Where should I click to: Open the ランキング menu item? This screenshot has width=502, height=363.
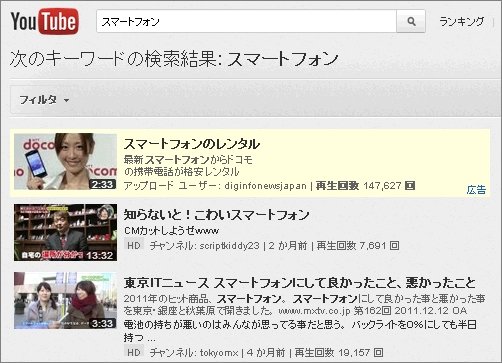(461, 21)
